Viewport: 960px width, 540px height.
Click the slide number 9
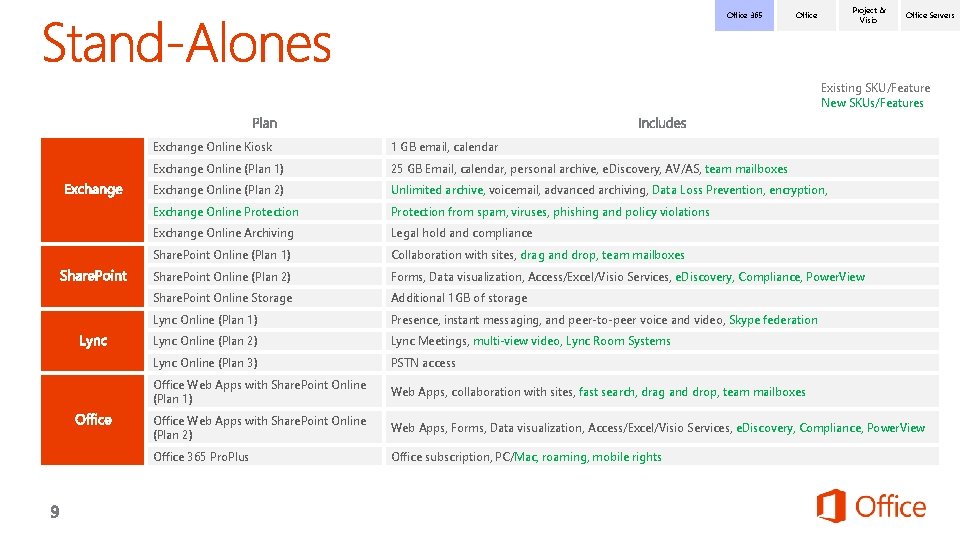[55, 512]
